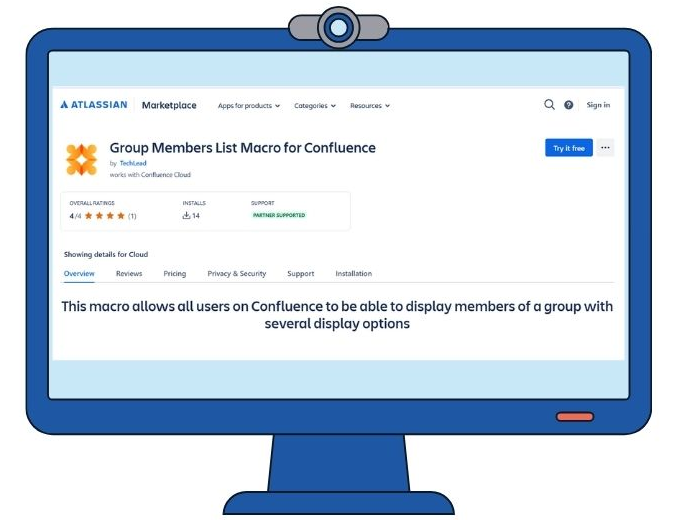Click the installs count 14
The width and height of the screenshot is (684, 520).
[196, 216]
